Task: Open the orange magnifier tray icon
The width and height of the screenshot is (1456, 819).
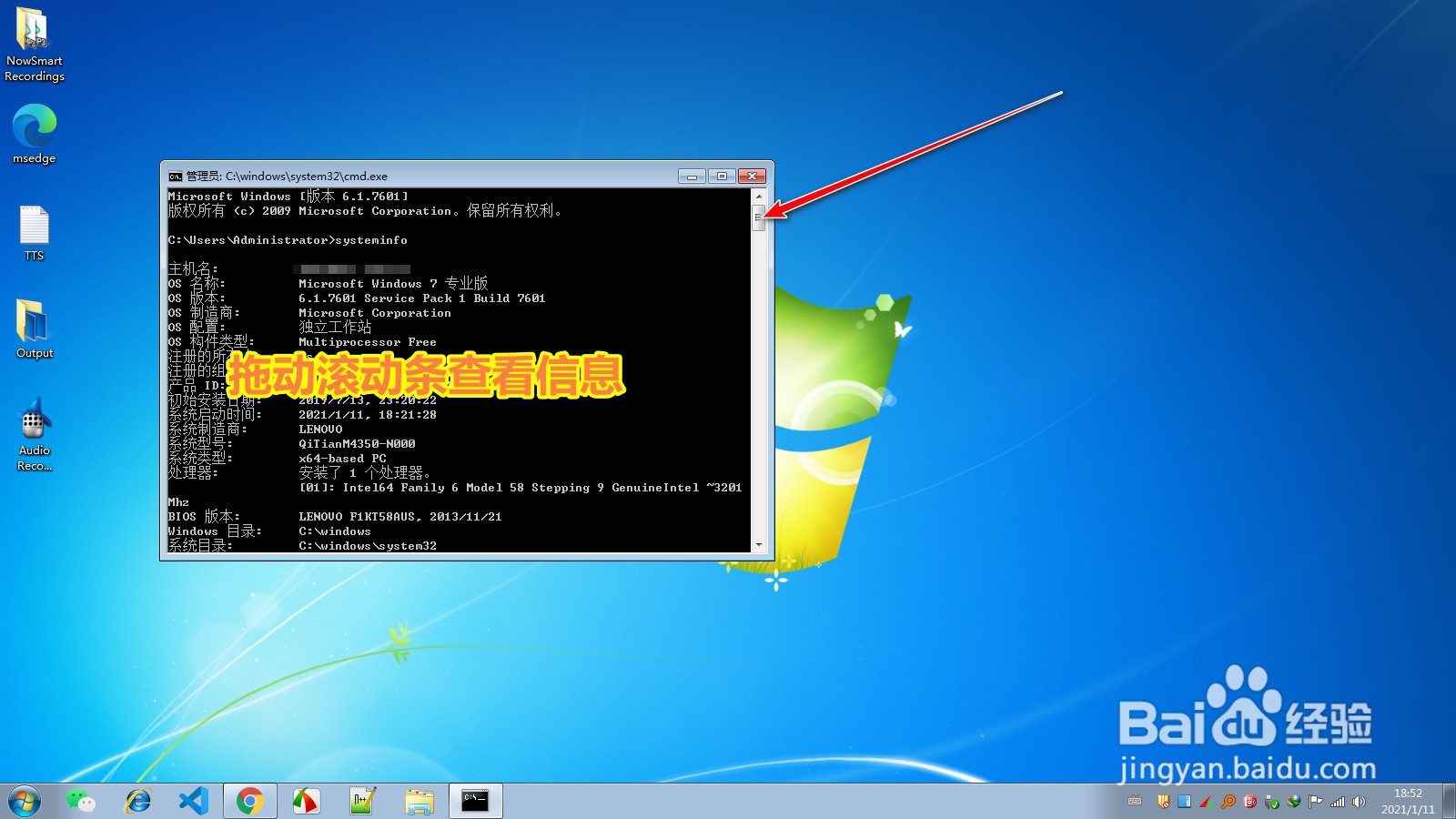Action: [x=1228, y=801]
